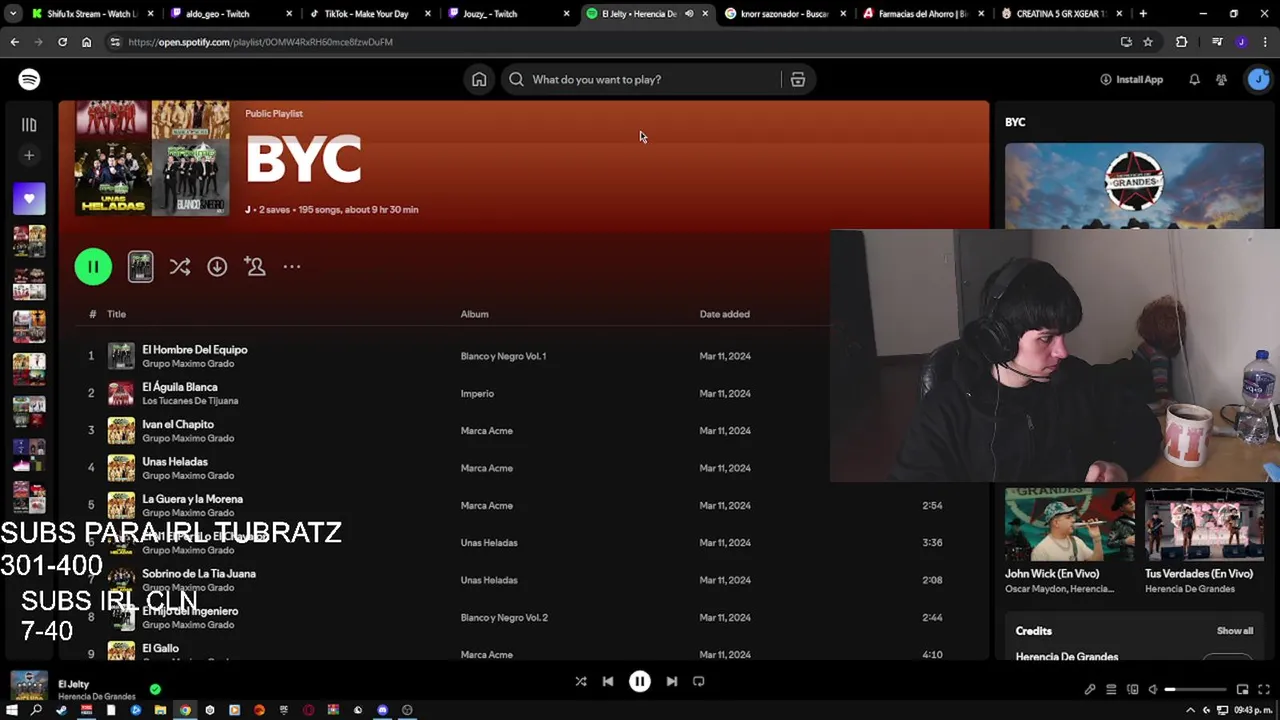Open album Blanco y Negro Vol. 1
Image resolution: width=1280 pixels, height=720 pixels.
click(x=503, y=356)
